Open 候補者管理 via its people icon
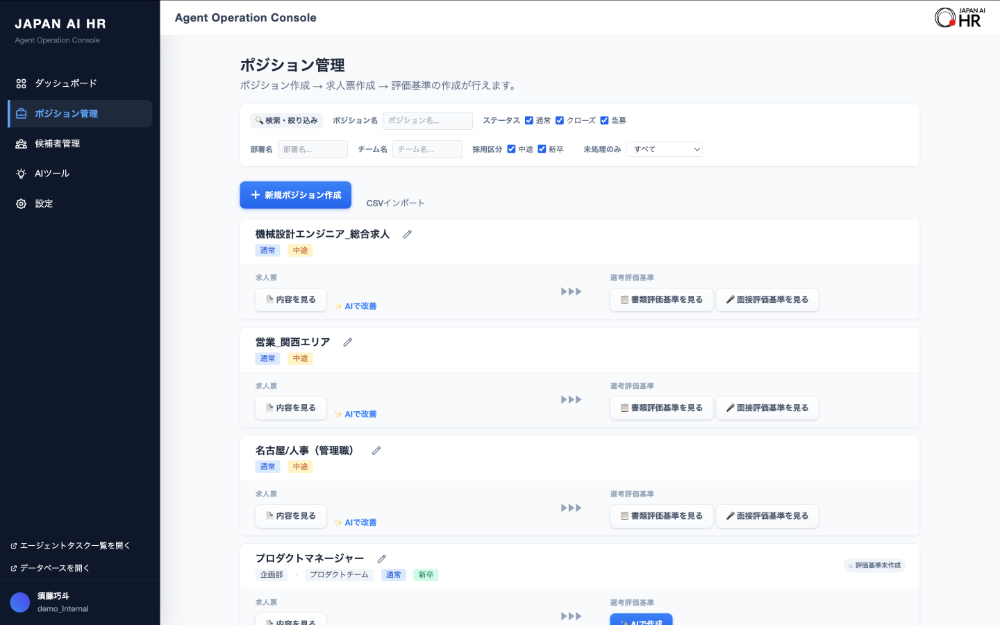Viewport: 1000px width, 625px height. tap(21, 143)
